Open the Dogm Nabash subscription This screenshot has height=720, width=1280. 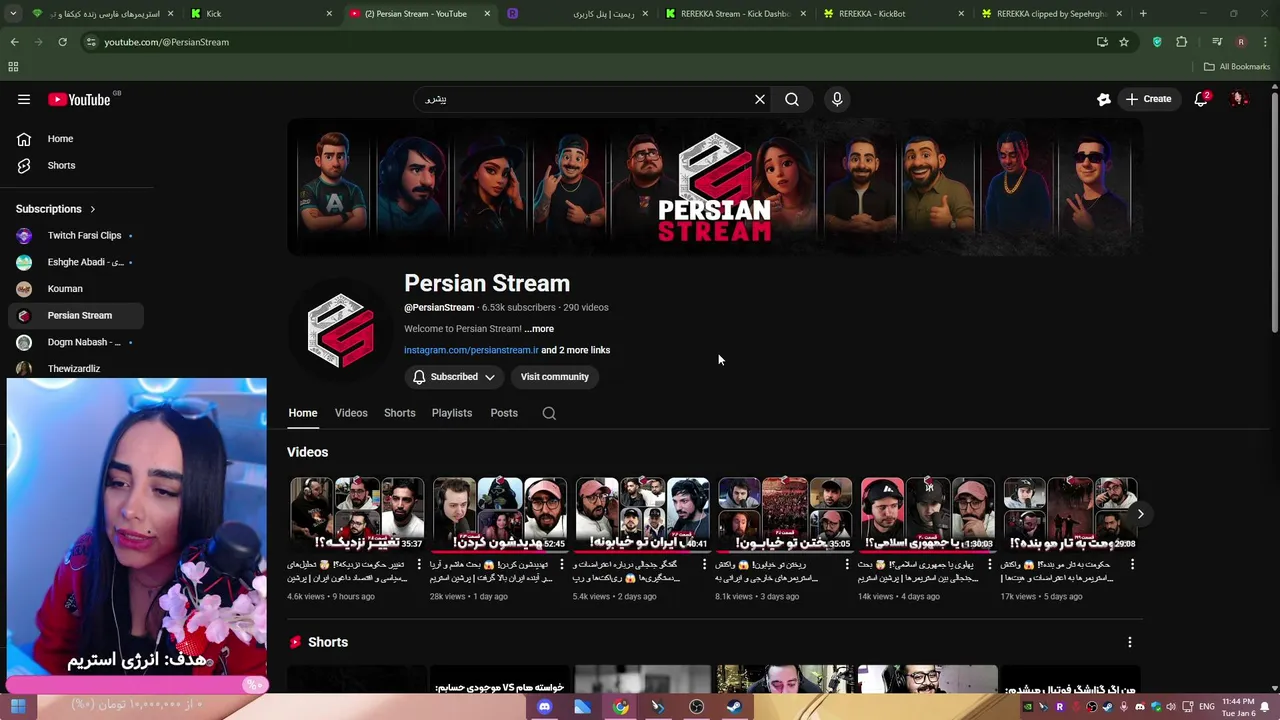click(75, 342)
